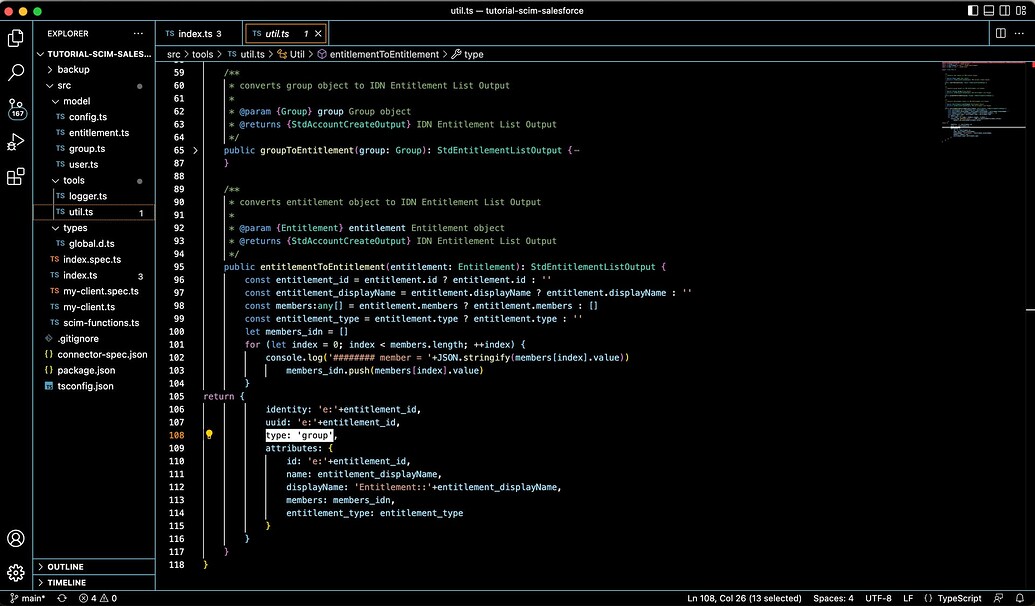Open the Search panel icon
The width and height of the screenshot is (1035, 606).
tap(15, 72)
